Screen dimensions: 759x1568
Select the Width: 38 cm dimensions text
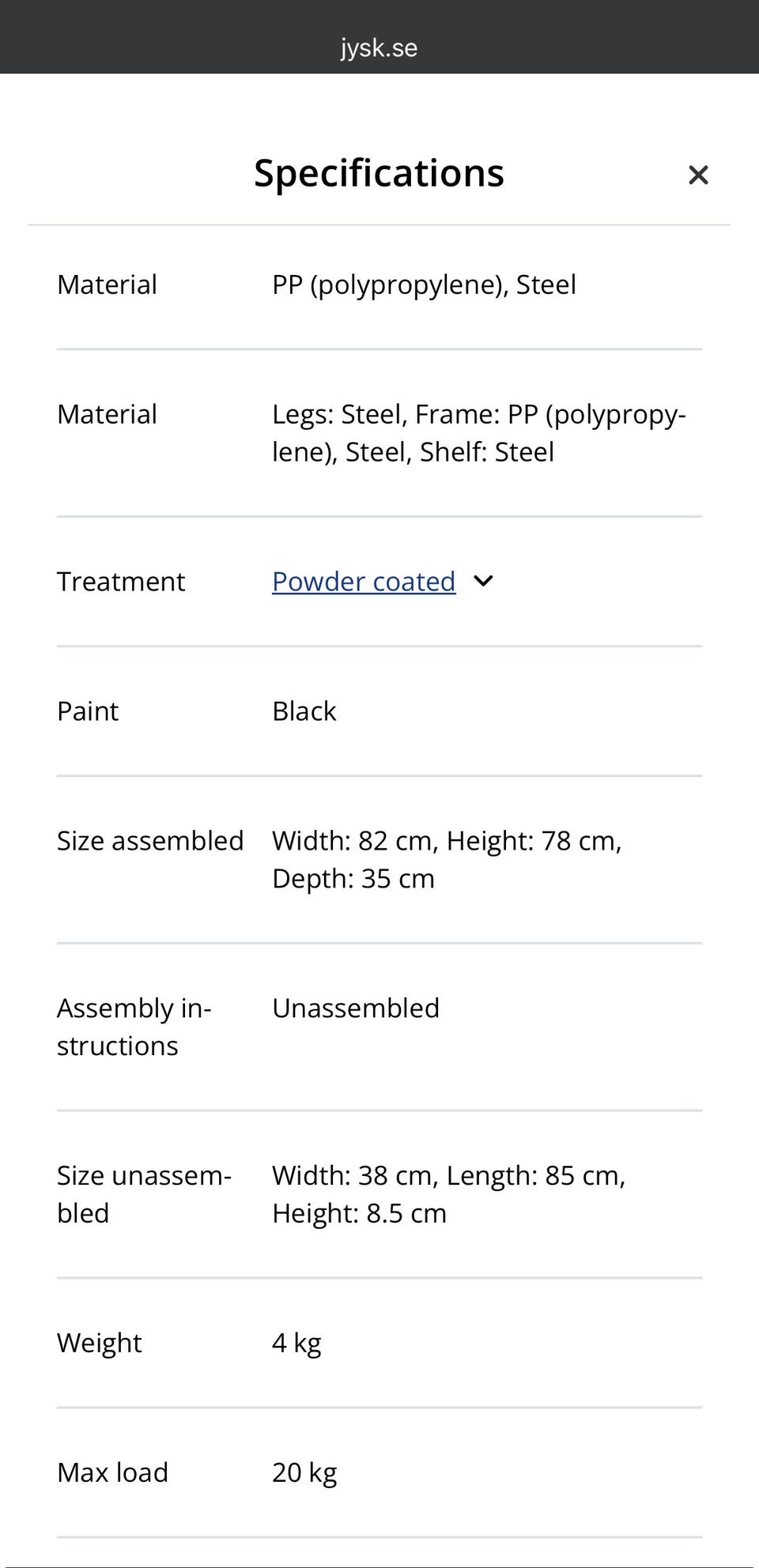point(448,1194)
